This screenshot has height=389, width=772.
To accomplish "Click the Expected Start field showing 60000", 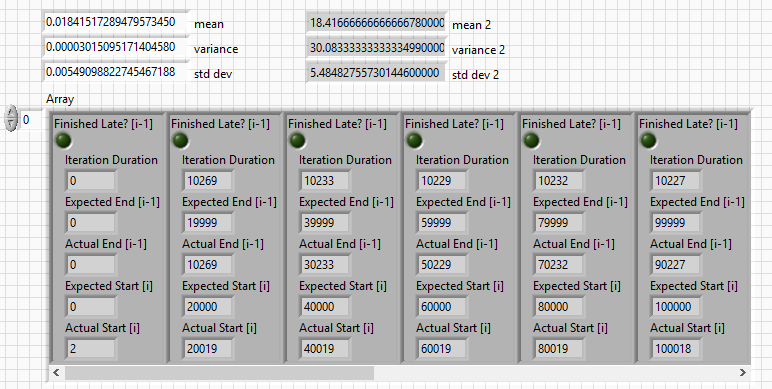I will 442,307.
